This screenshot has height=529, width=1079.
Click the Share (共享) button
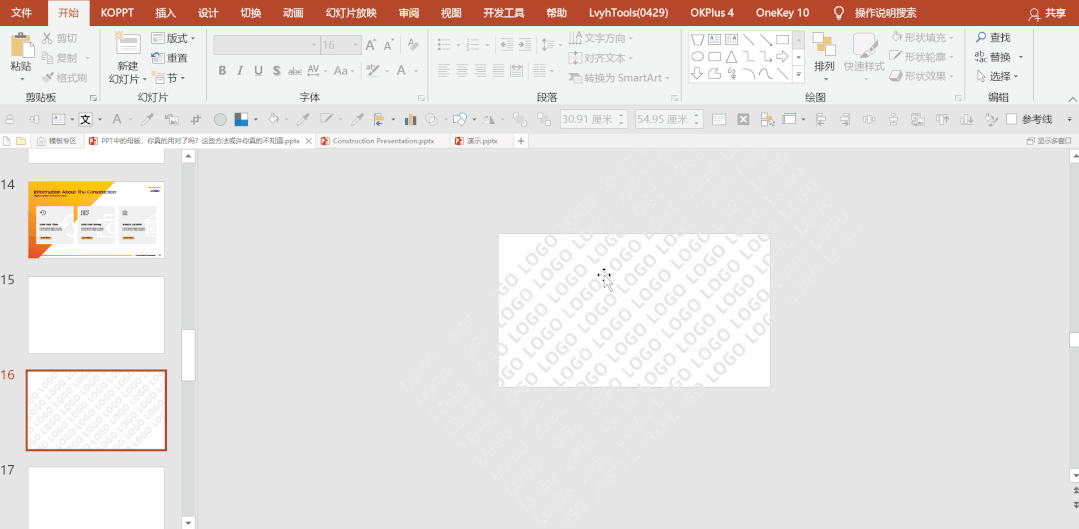click(x=1047, y=13)
